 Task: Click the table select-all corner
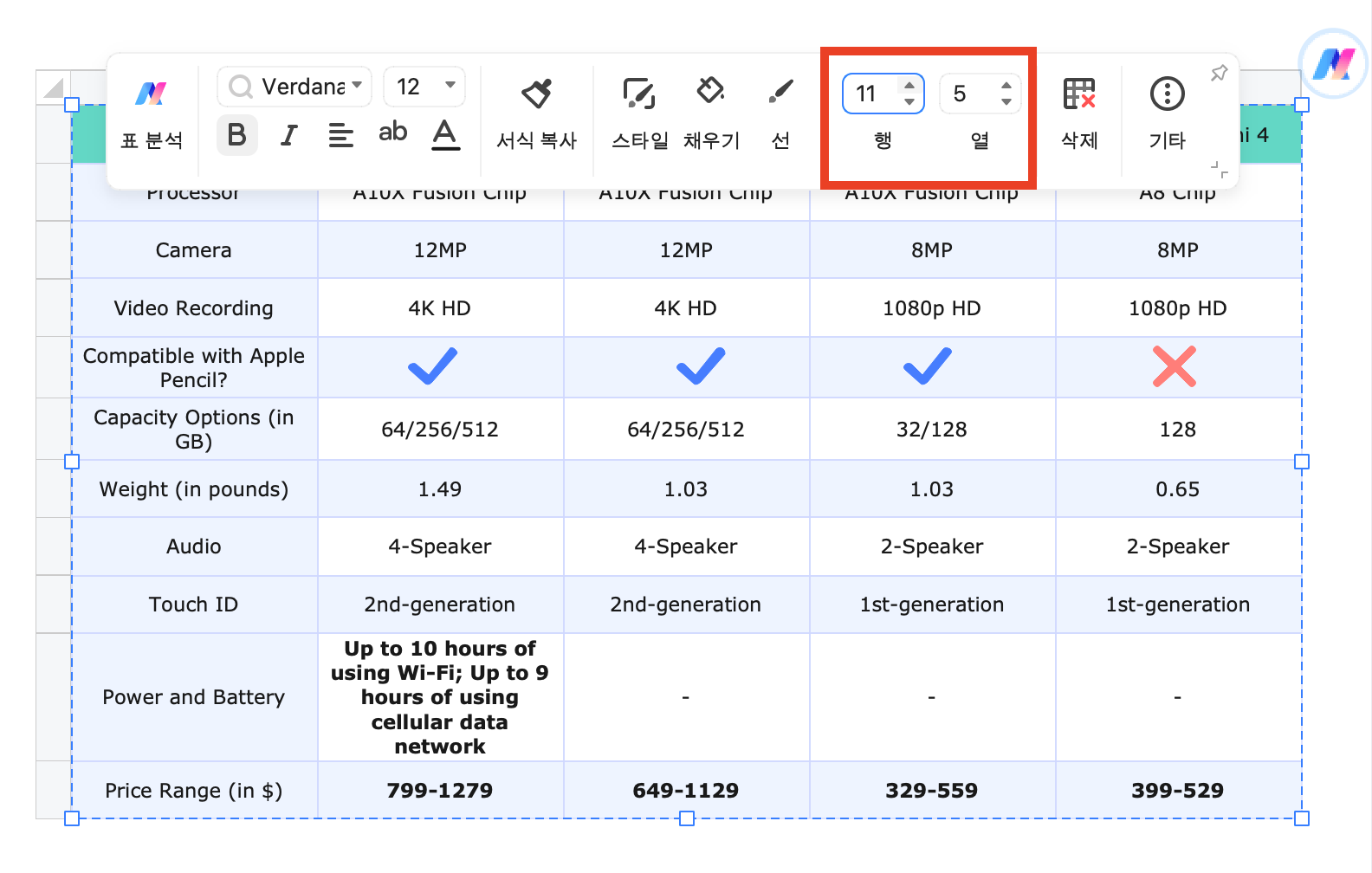pyautogui.click(x=54, y=87)
